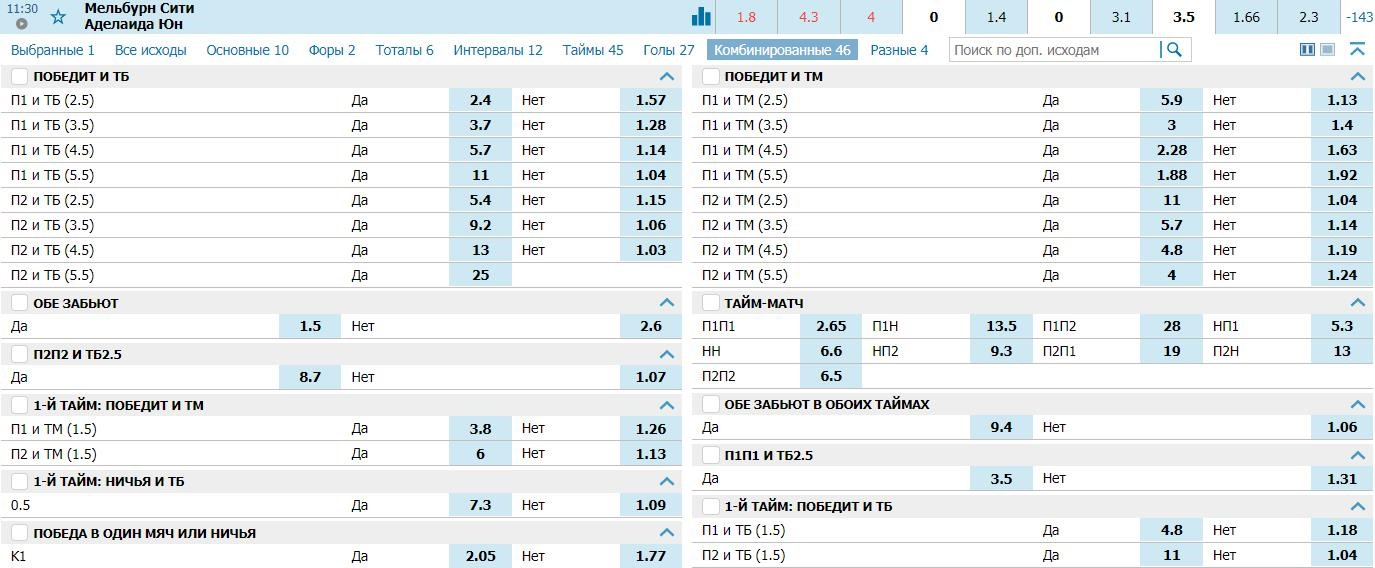Check the П2П2 И ТБ2.5 checkbox
The width and height of the screenshot is (1375, 568).
(x=20, y=354)
